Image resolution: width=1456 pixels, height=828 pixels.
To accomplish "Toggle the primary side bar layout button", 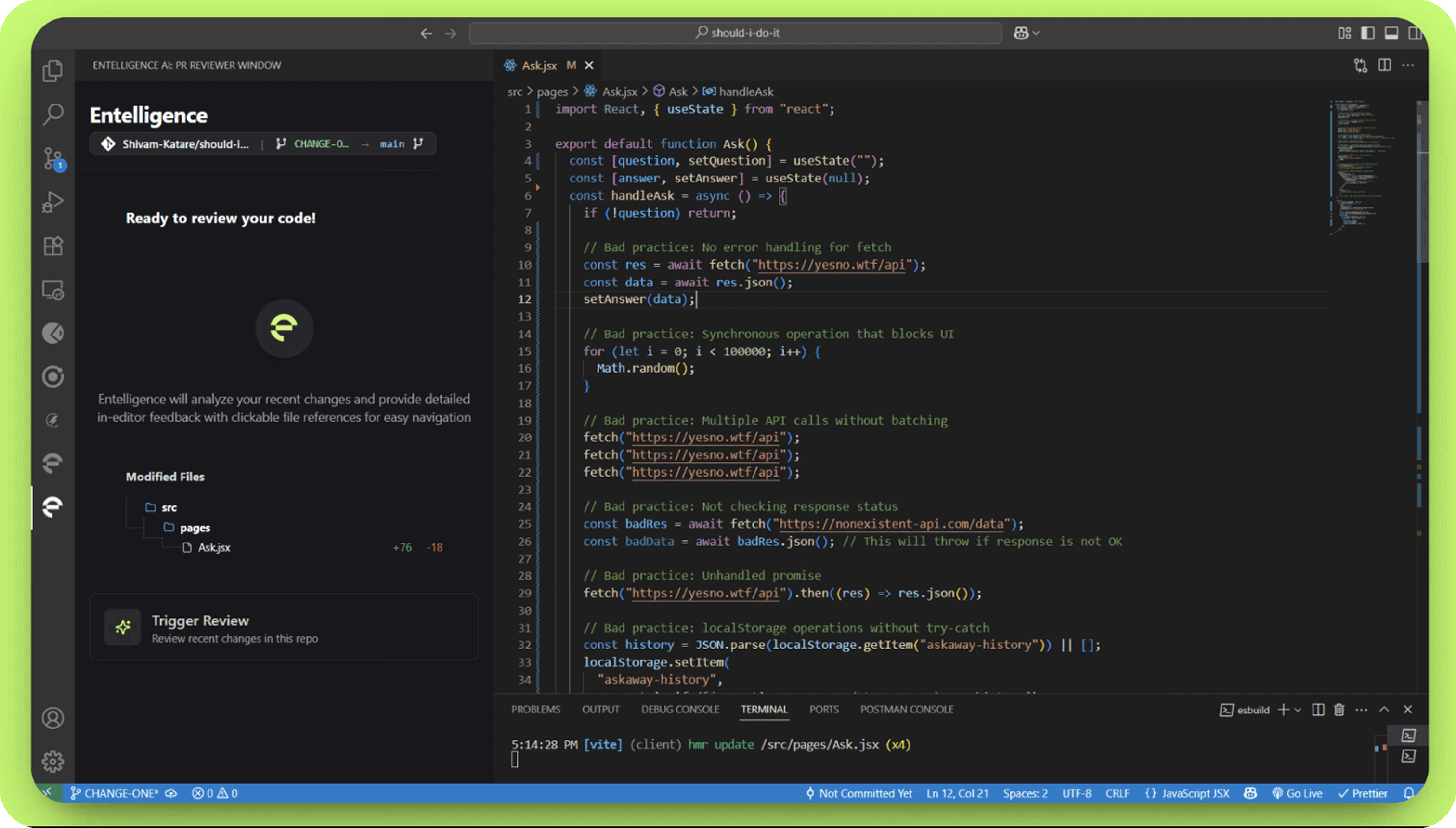I will tap(1367, 33).
